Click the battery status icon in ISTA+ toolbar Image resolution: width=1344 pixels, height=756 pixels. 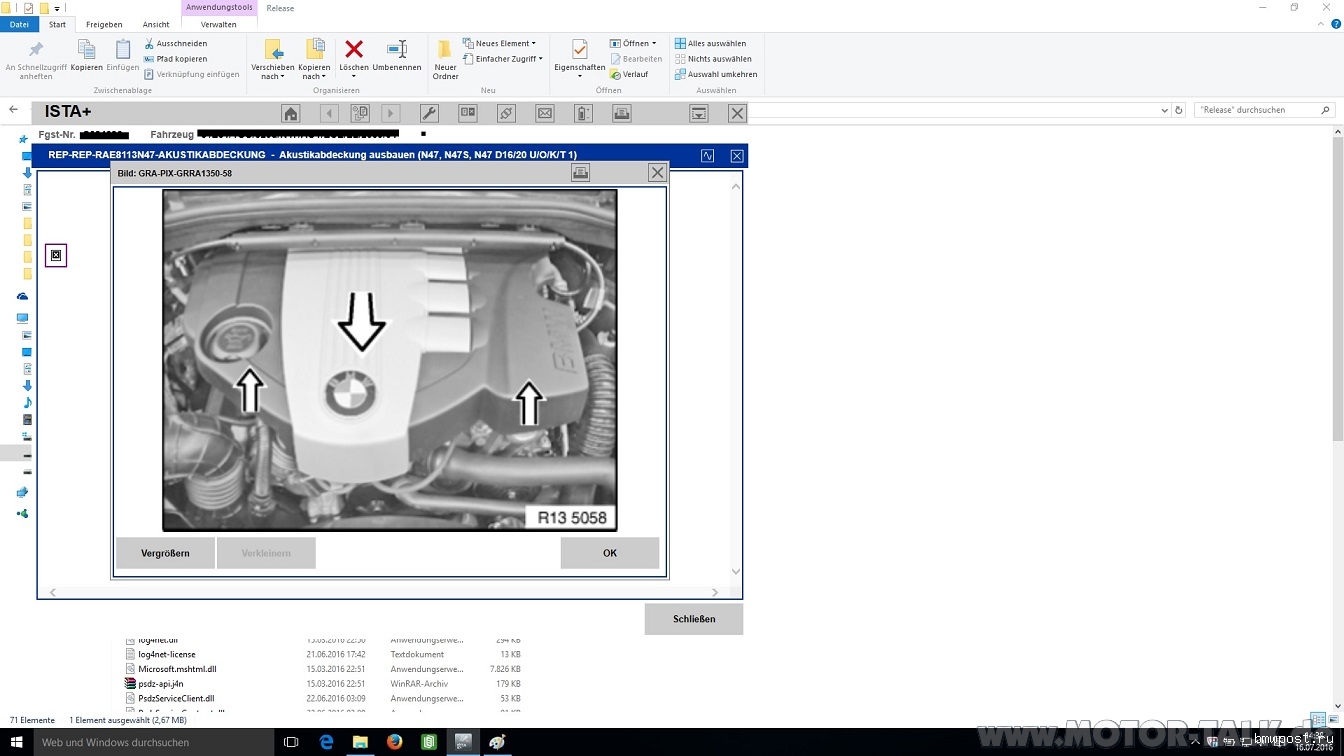tap(583, 114)
